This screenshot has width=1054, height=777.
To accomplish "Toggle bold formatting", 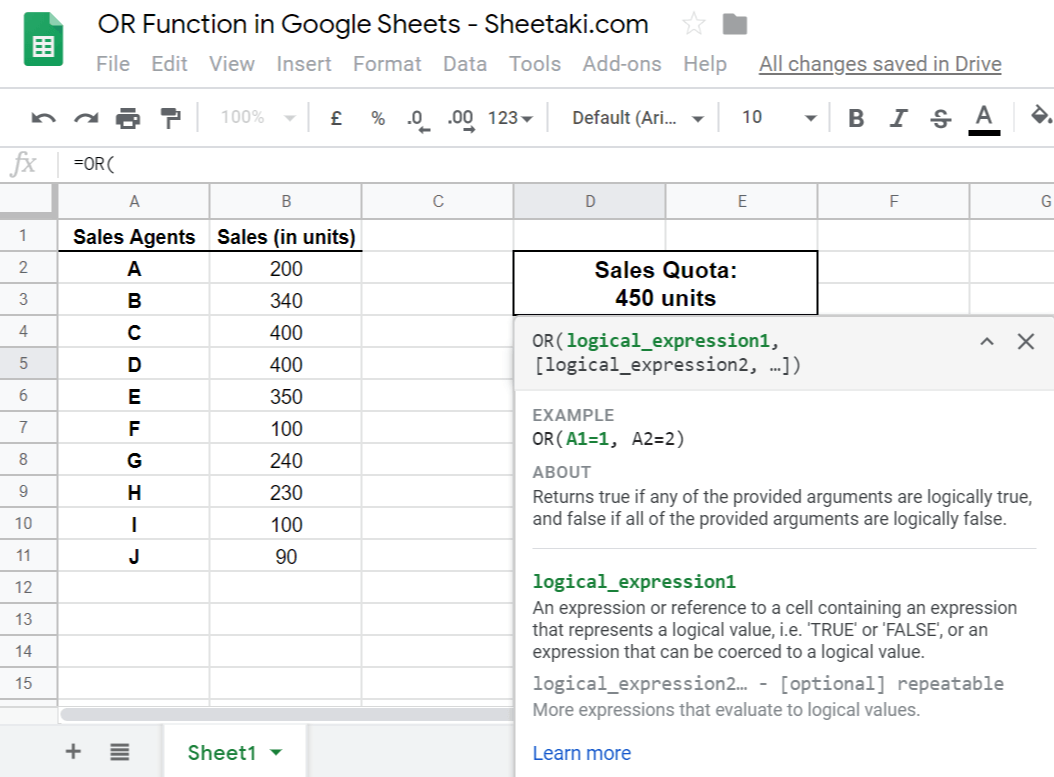I will click(x=856, y=118).
